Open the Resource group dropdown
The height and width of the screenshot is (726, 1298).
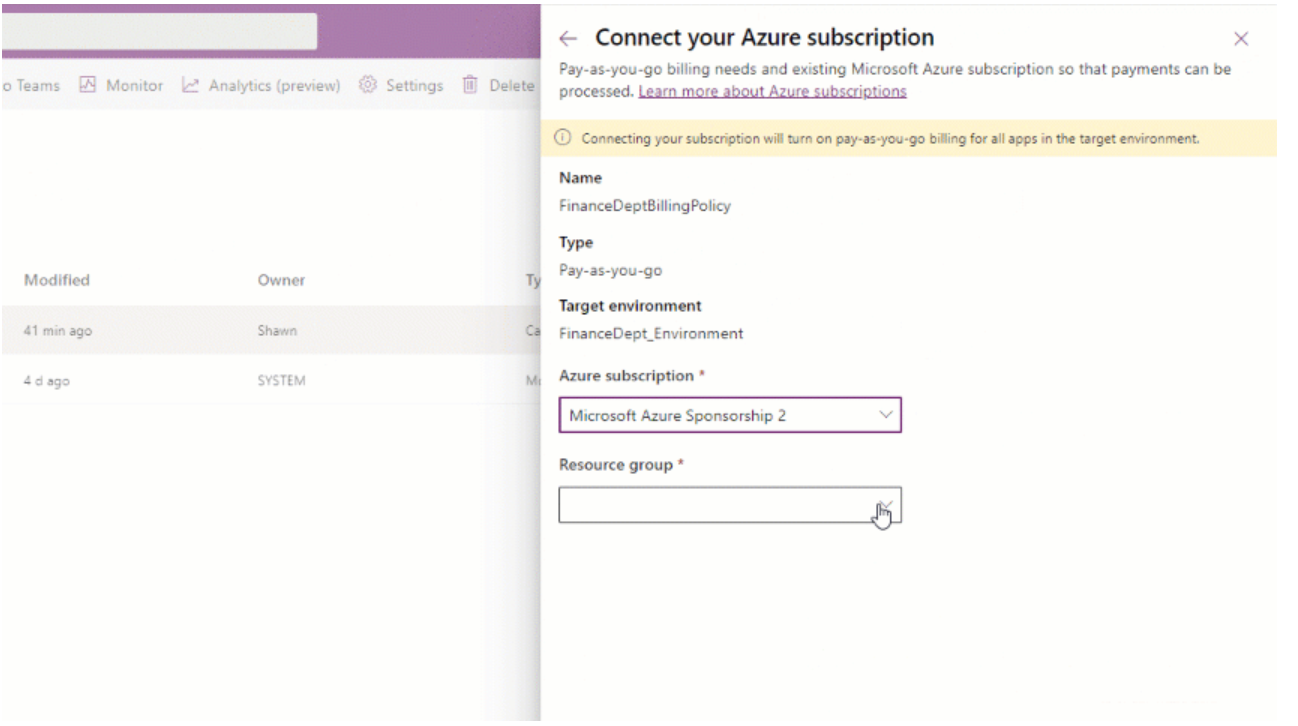730,505
